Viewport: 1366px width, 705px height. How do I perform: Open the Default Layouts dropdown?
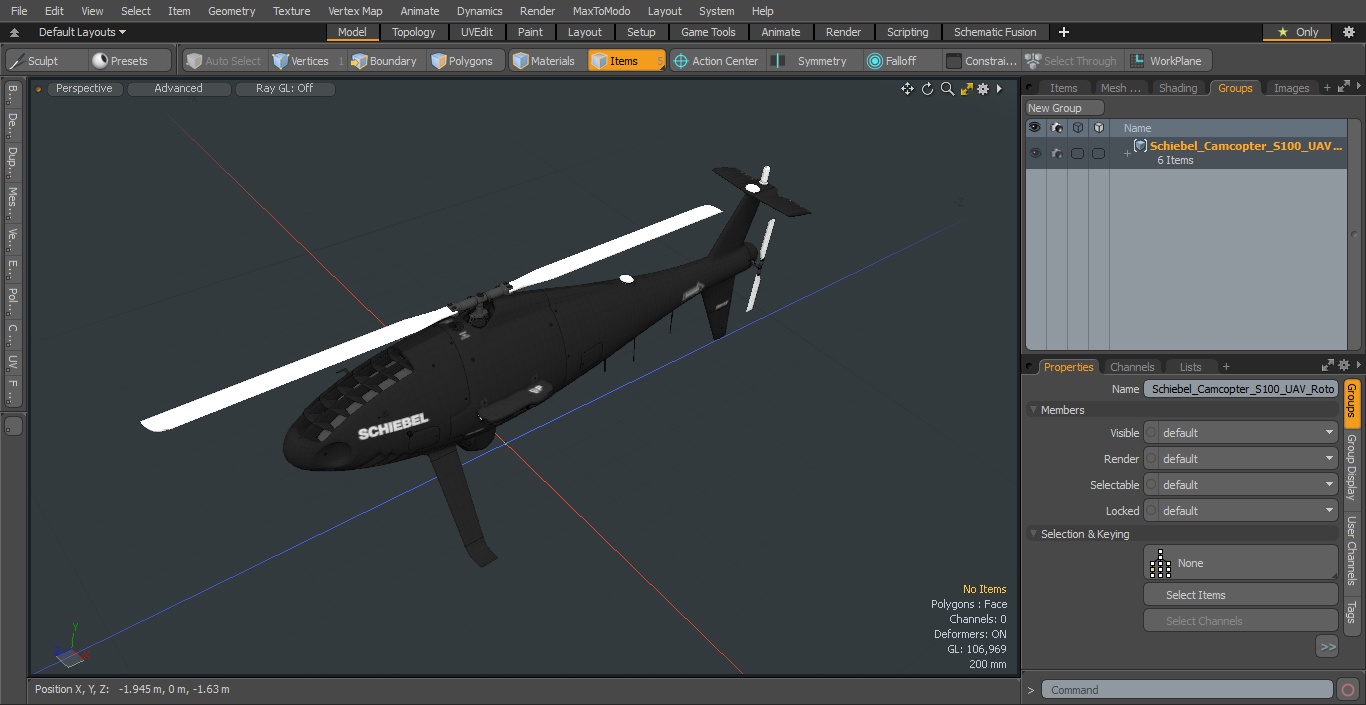[x=82, y=32]
